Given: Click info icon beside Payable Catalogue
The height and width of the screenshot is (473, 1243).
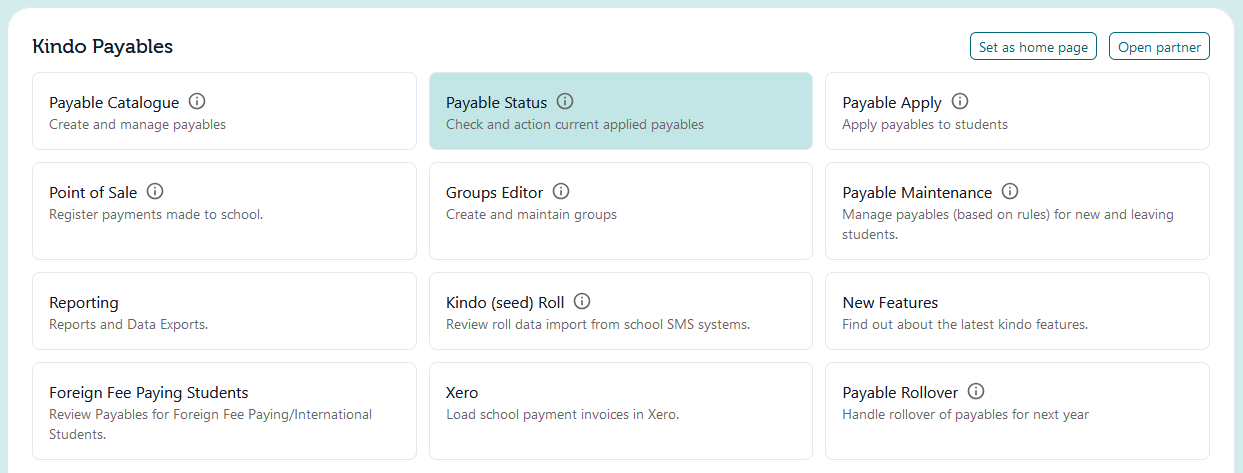Looking at the screenshot, I should tap(197, 101).
